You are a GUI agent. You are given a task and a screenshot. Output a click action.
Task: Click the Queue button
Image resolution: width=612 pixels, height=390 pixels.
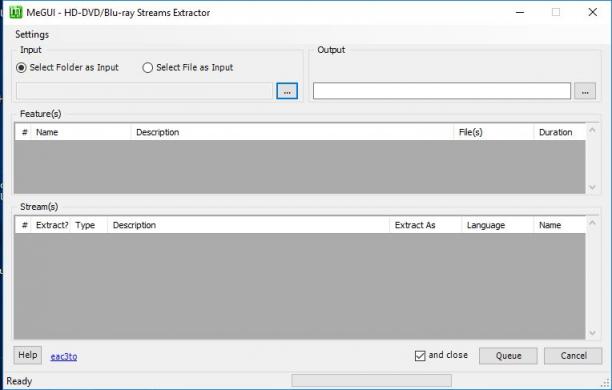pyautogui.click(x=508, y=356)
